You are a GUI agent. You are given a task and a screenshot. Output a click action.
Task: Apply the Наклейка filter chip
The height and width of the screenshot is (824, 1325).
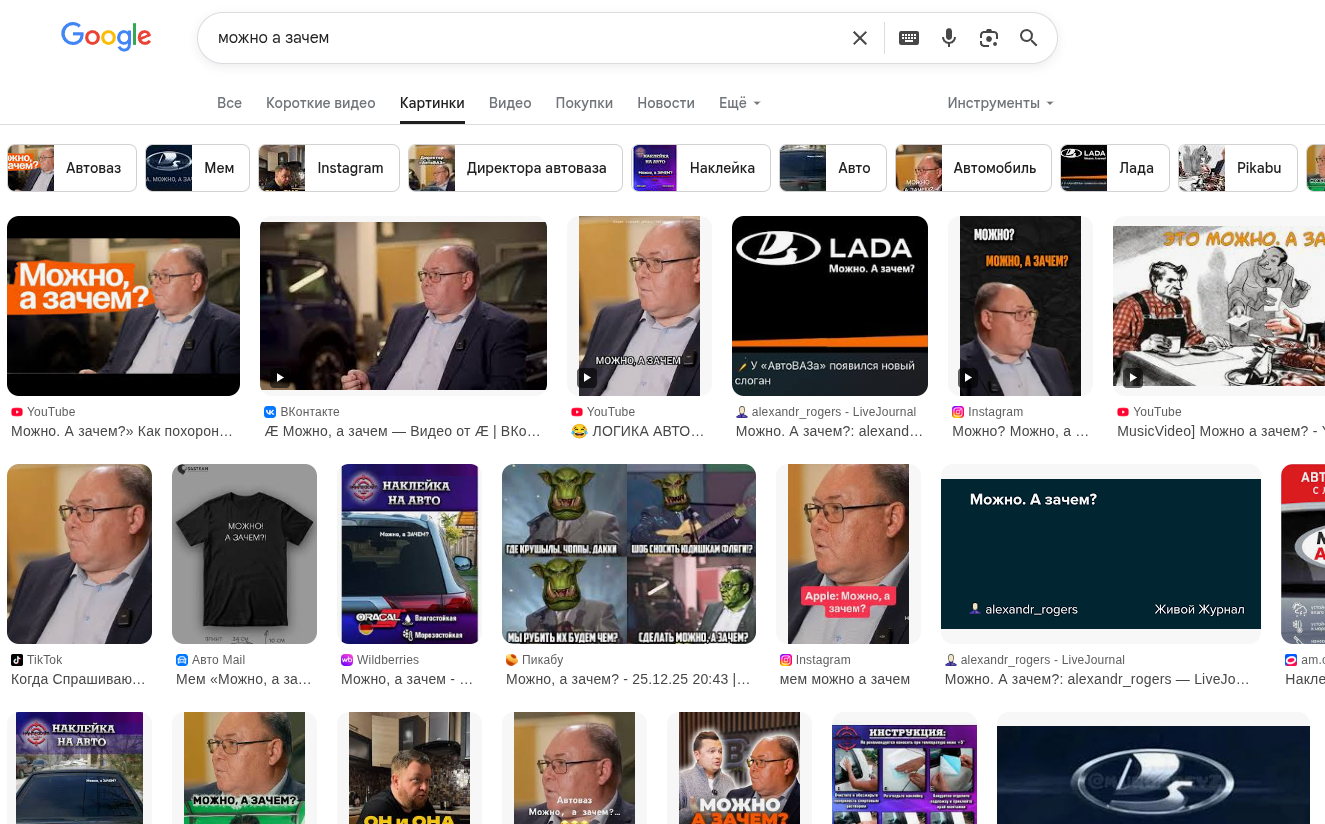click(x=701, y=168)
